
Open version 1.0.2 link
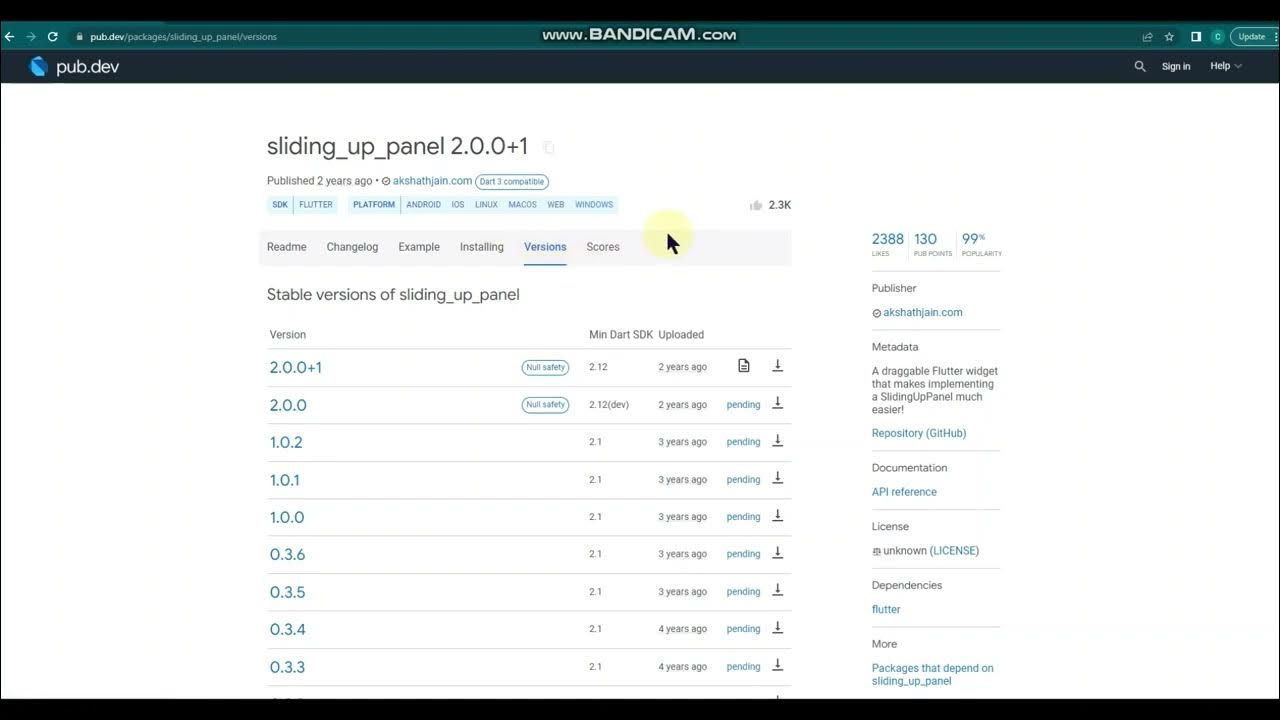[x=286, y=442]
